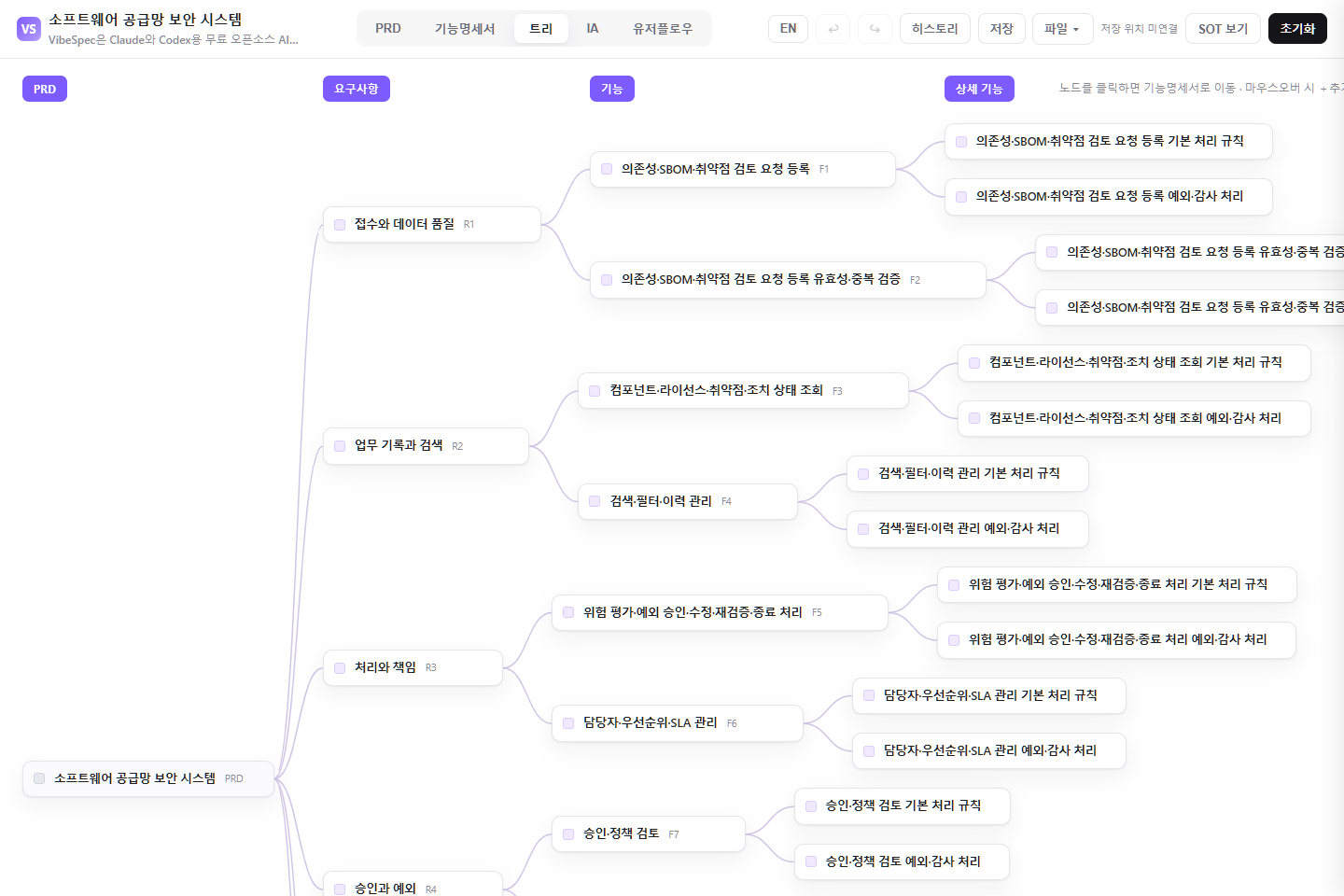Click the project title 소프트웨어 공급망 보안 시스템 in header
This screenshot has height=896, width=1344.
pos(146,20)
